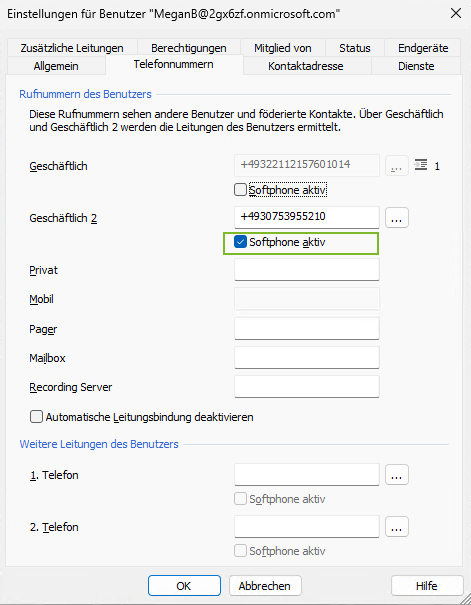The height and width of the screenshot is (605, 471).
Task: Switch to the Endgeräte tab
Action: pos(423,48)
